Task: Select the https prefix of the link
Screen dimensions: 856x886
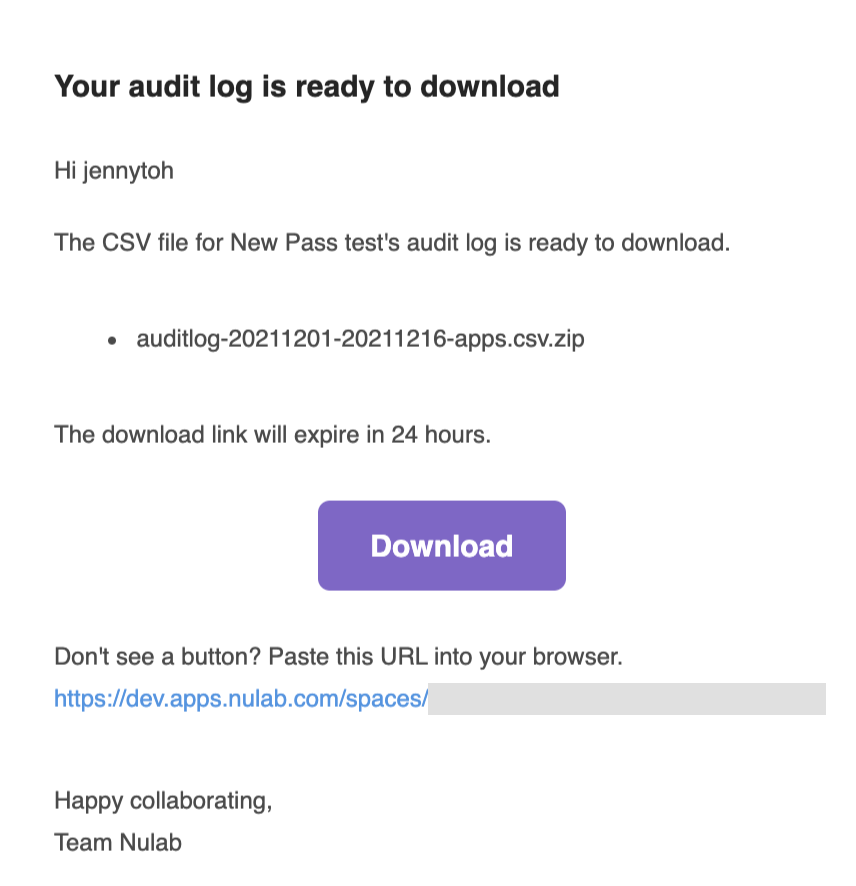Action: pos(78,699)
